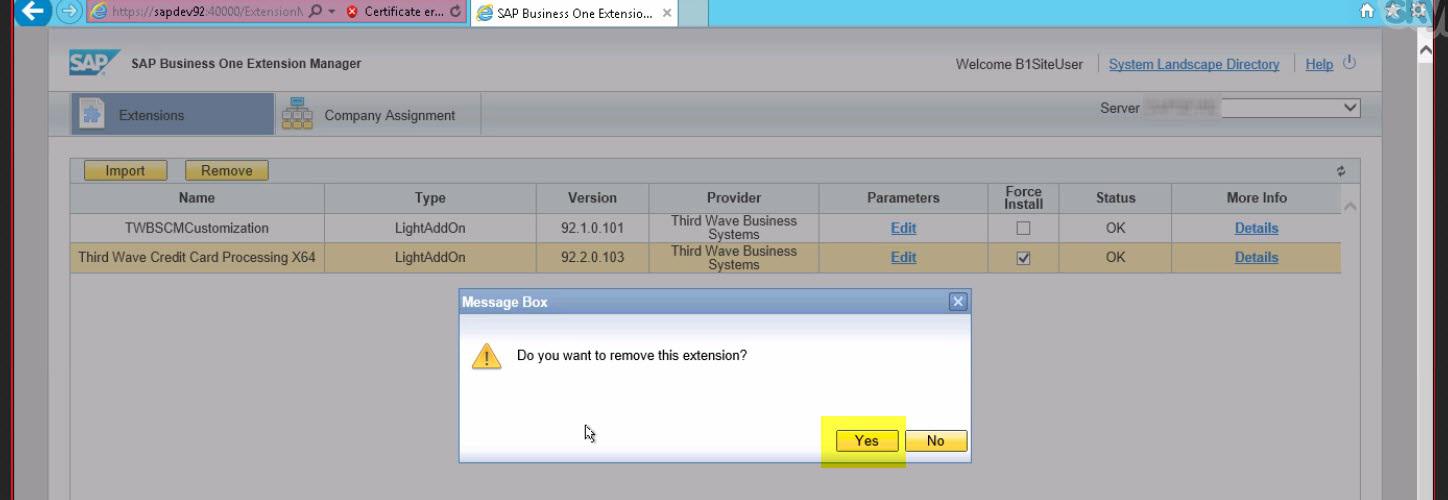Click version 92.2.0.103 cell
This screenshot has width=1448, height=500.
pyautogui.click(x=592, y=257)
